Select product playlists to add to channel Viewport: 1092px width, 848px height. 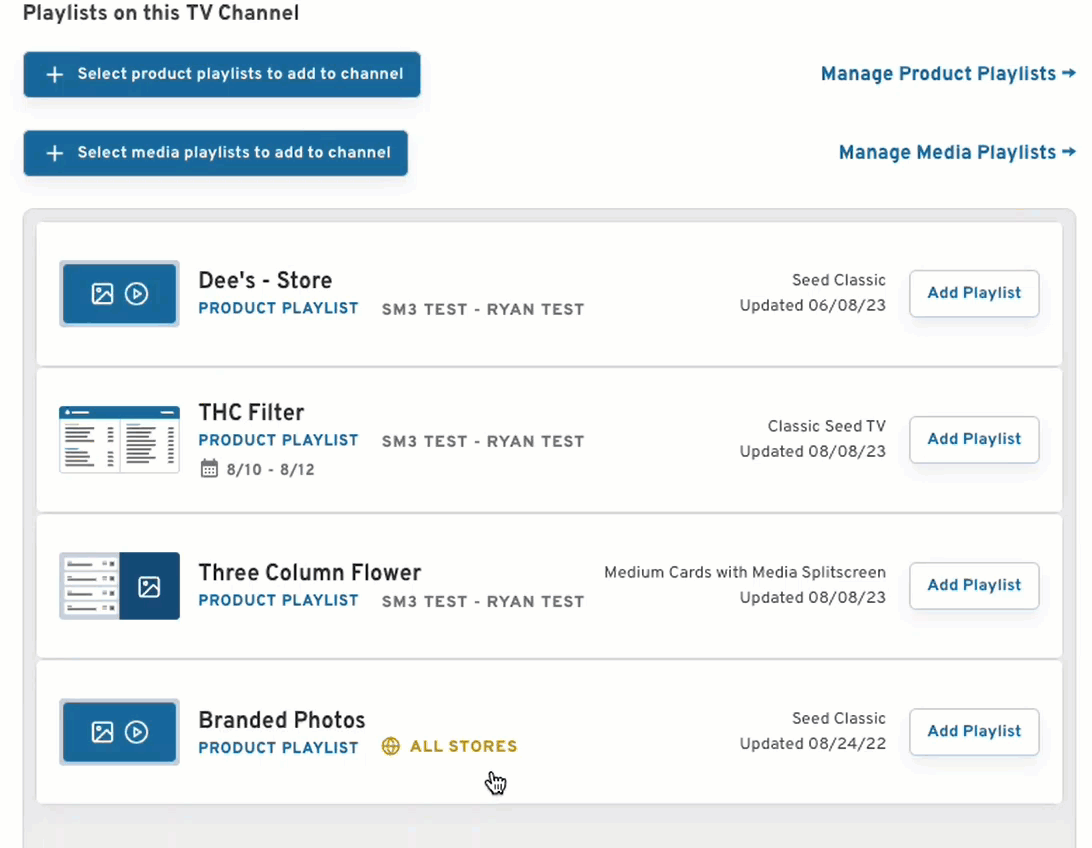coord(222,74)
